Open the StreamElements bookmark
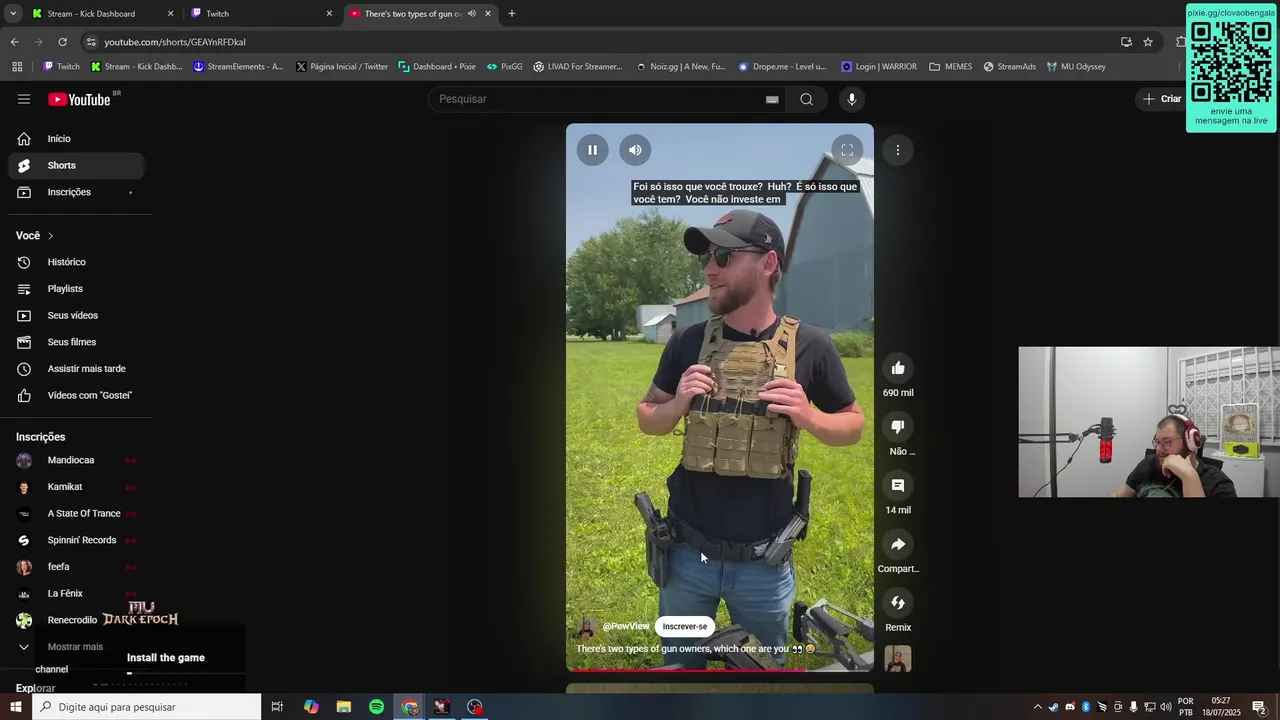 pyautogui.click(x=238, y=67)
